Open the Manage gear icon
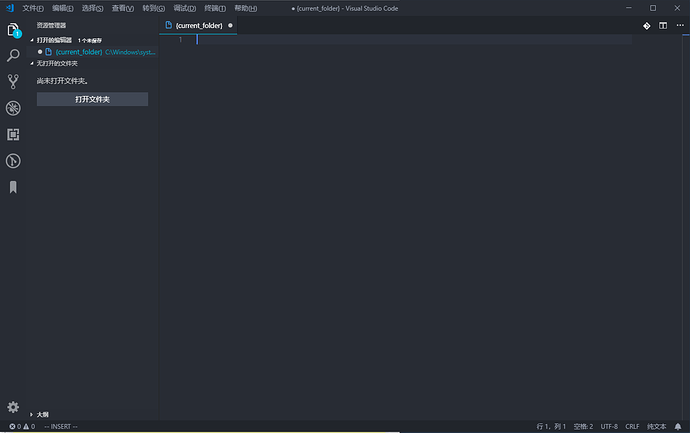This screenshot has height=433, width=690. click(13, 407)
